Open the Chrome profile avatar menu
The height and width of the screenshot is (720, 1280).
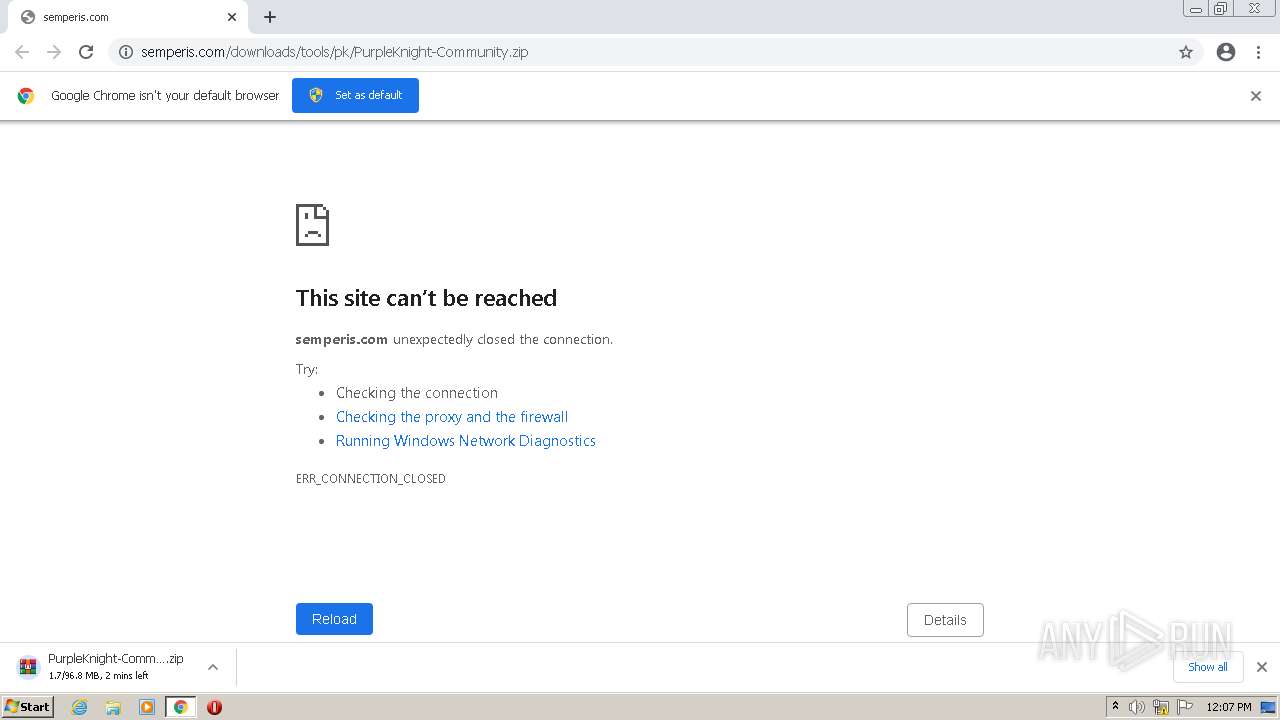click(1226, 52)
